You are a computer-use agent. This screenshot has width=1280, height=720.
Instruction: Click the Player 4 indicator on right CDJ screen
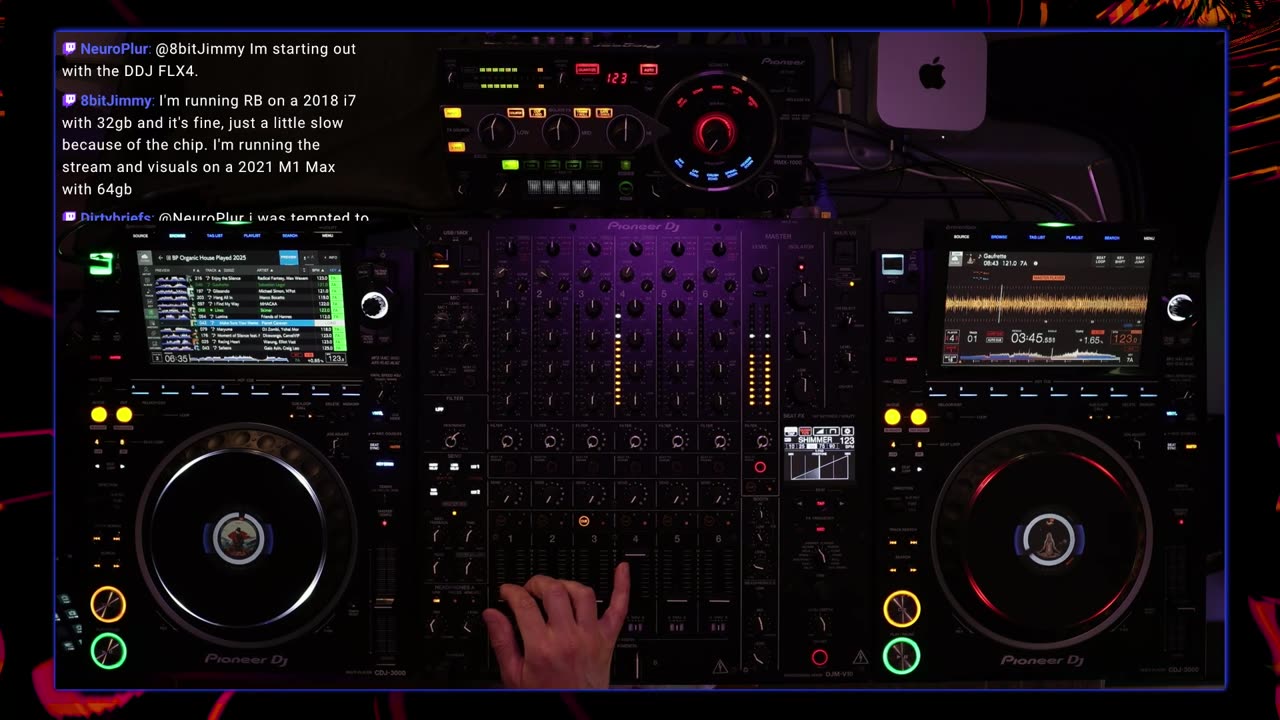tap(952, 337)
